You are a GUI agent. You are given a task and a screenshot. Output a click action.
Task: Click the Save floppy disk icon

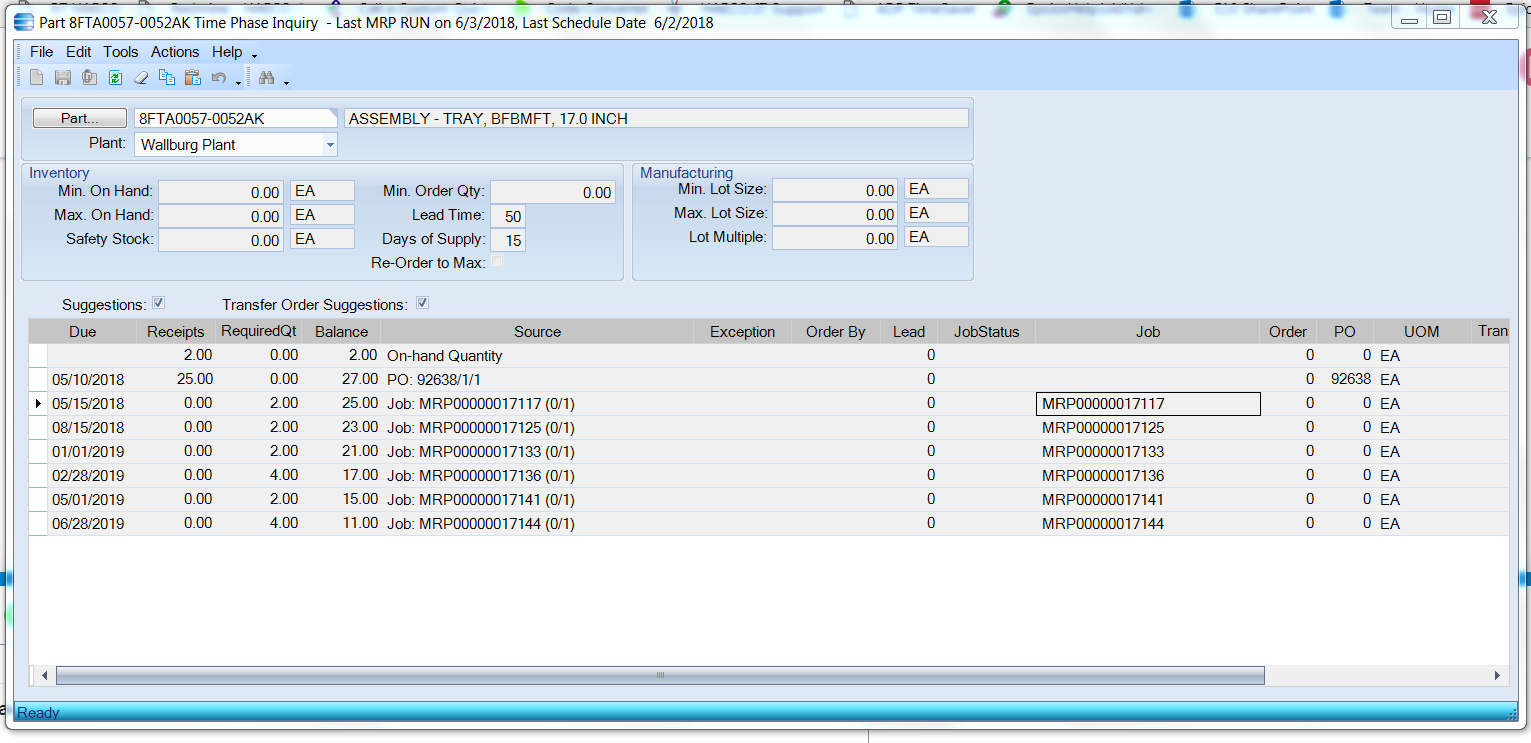tap(63, 78)
